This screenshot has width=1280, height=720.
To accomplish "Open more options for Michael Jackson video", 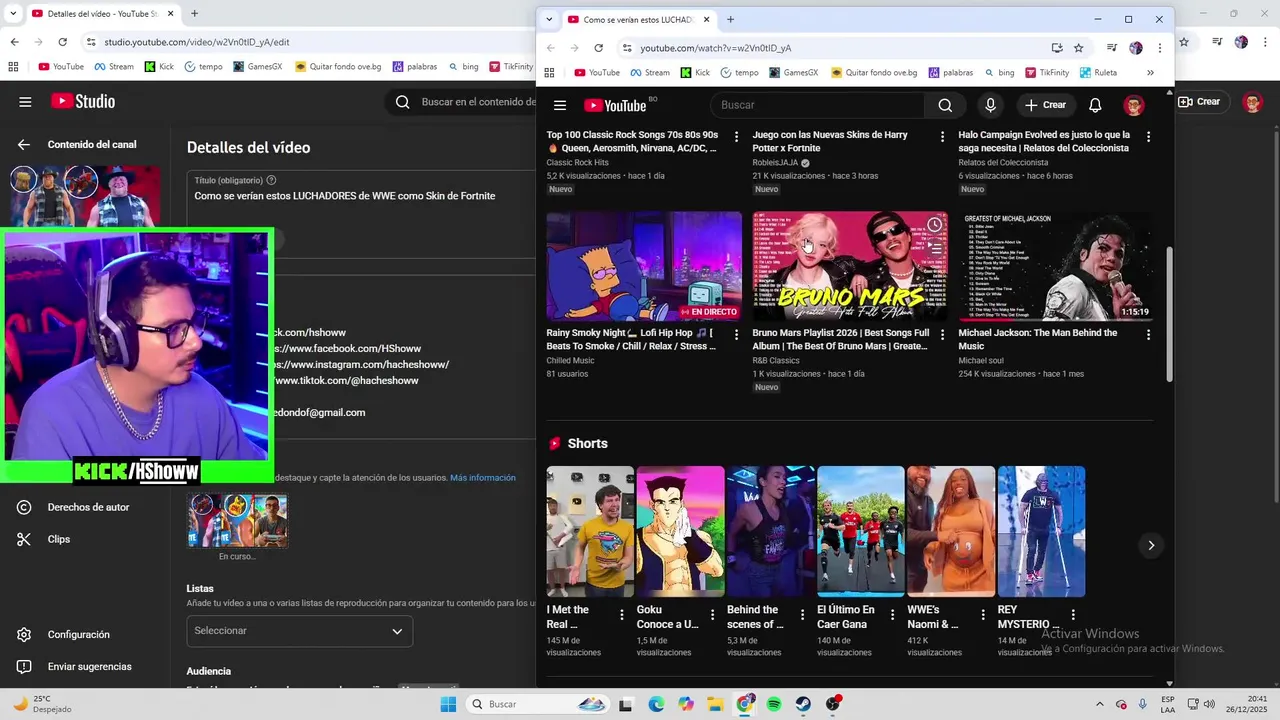I will pyautogui.click(x=1148, y=335).
